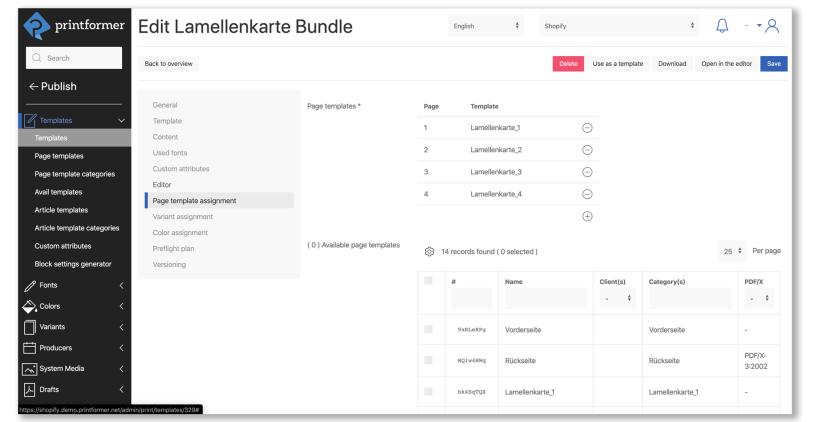The width and height of the screenshot is (830, 422).
Task: Click the red Delete button
Action: point(568,64)
